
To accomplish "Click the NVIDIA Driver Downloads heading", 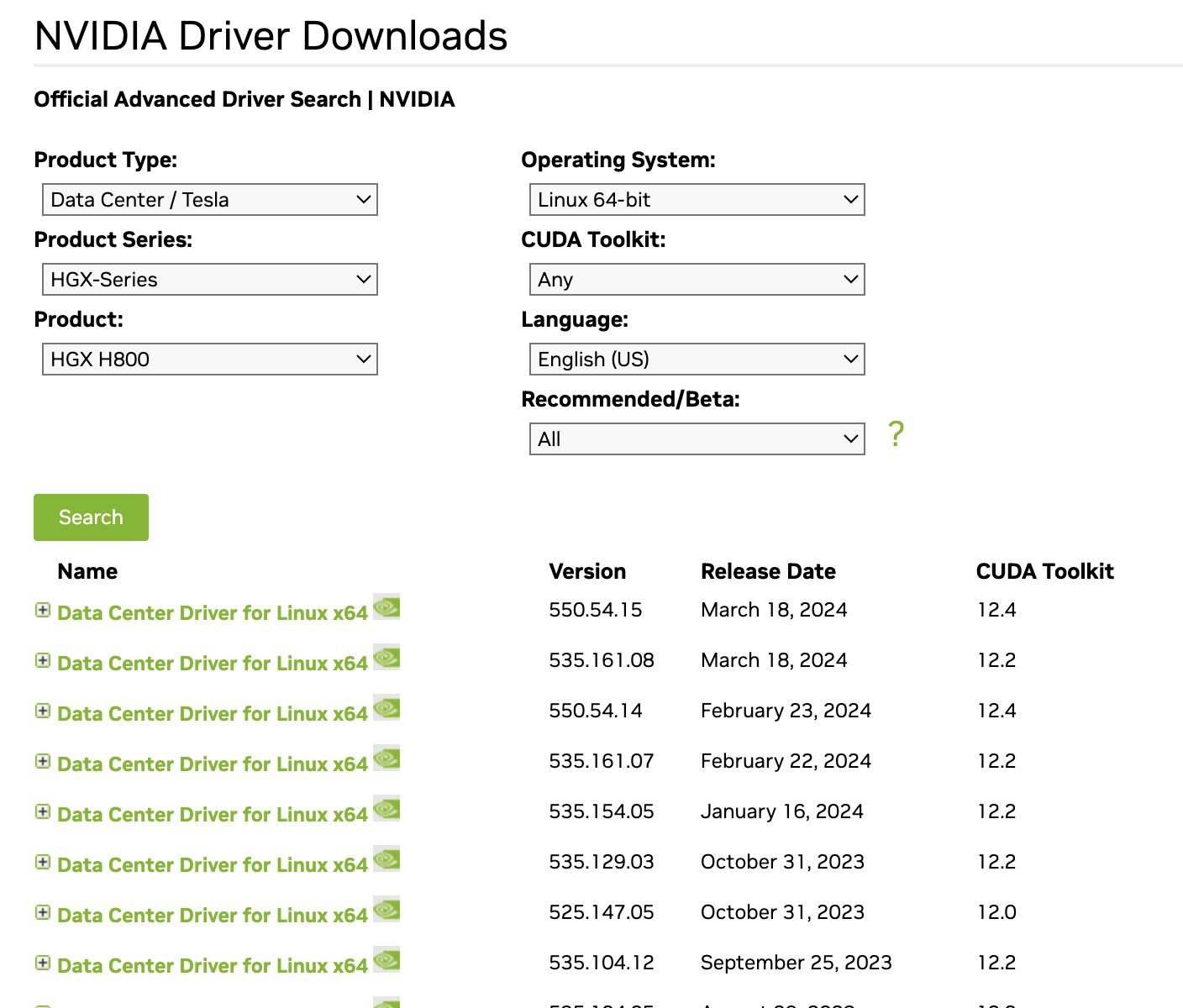I will (x=271, y=36).
